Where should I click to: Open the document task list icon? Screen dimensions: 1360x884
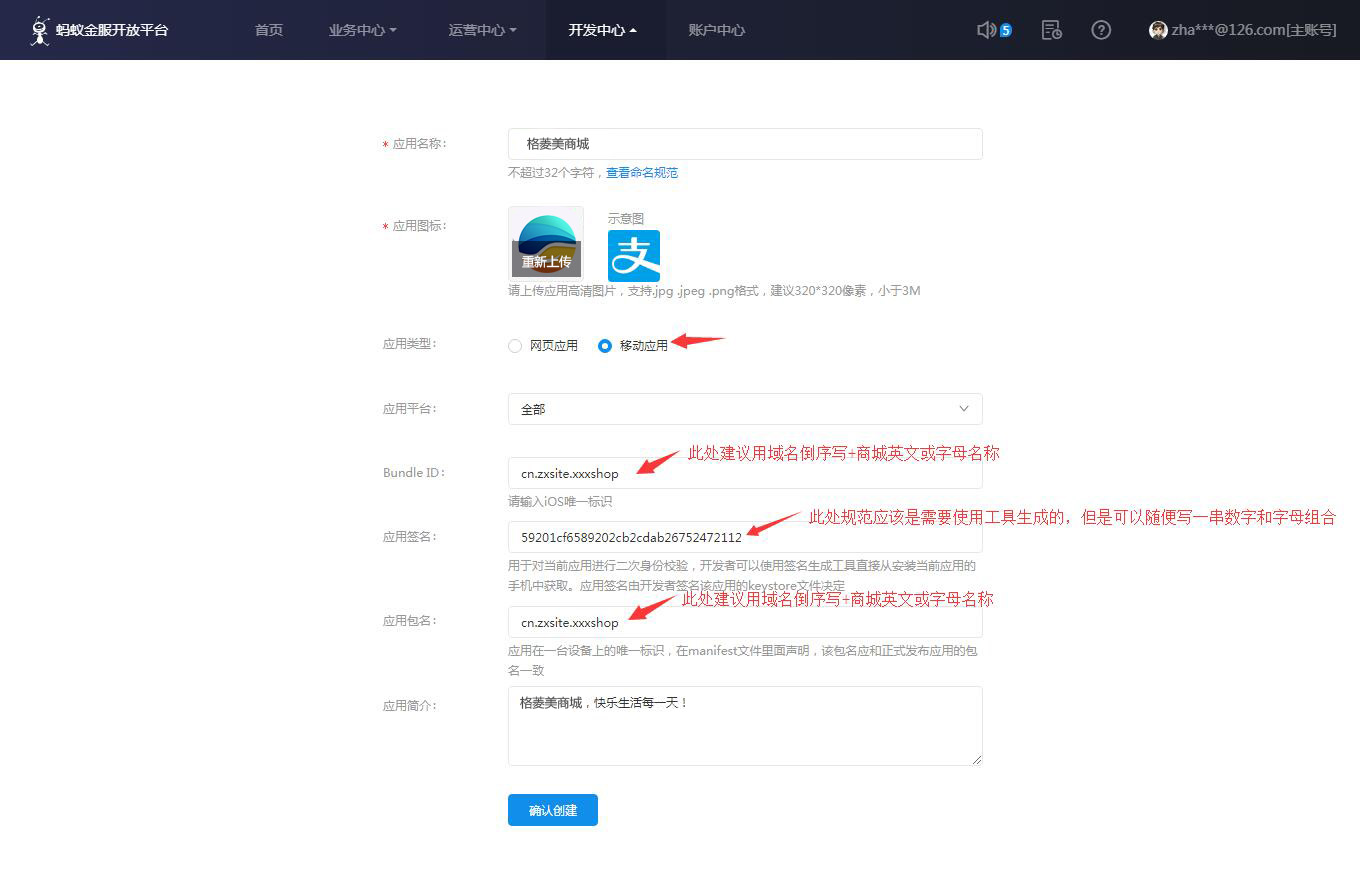coord(1051,30)
